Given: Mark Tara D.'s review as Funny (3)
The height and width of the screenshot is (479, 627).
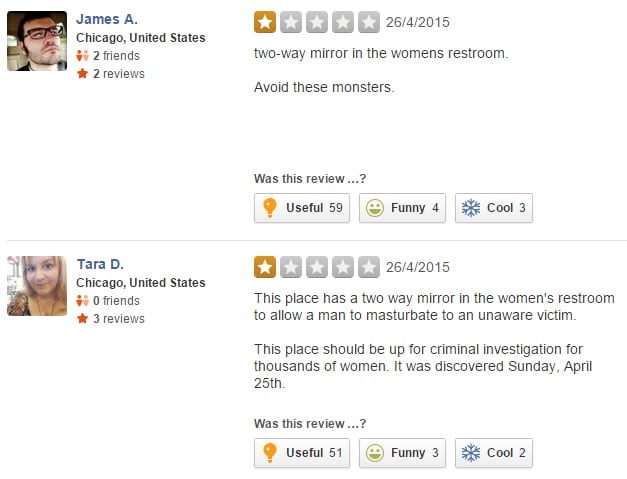Looking at the screenshot, I should 402,453.
